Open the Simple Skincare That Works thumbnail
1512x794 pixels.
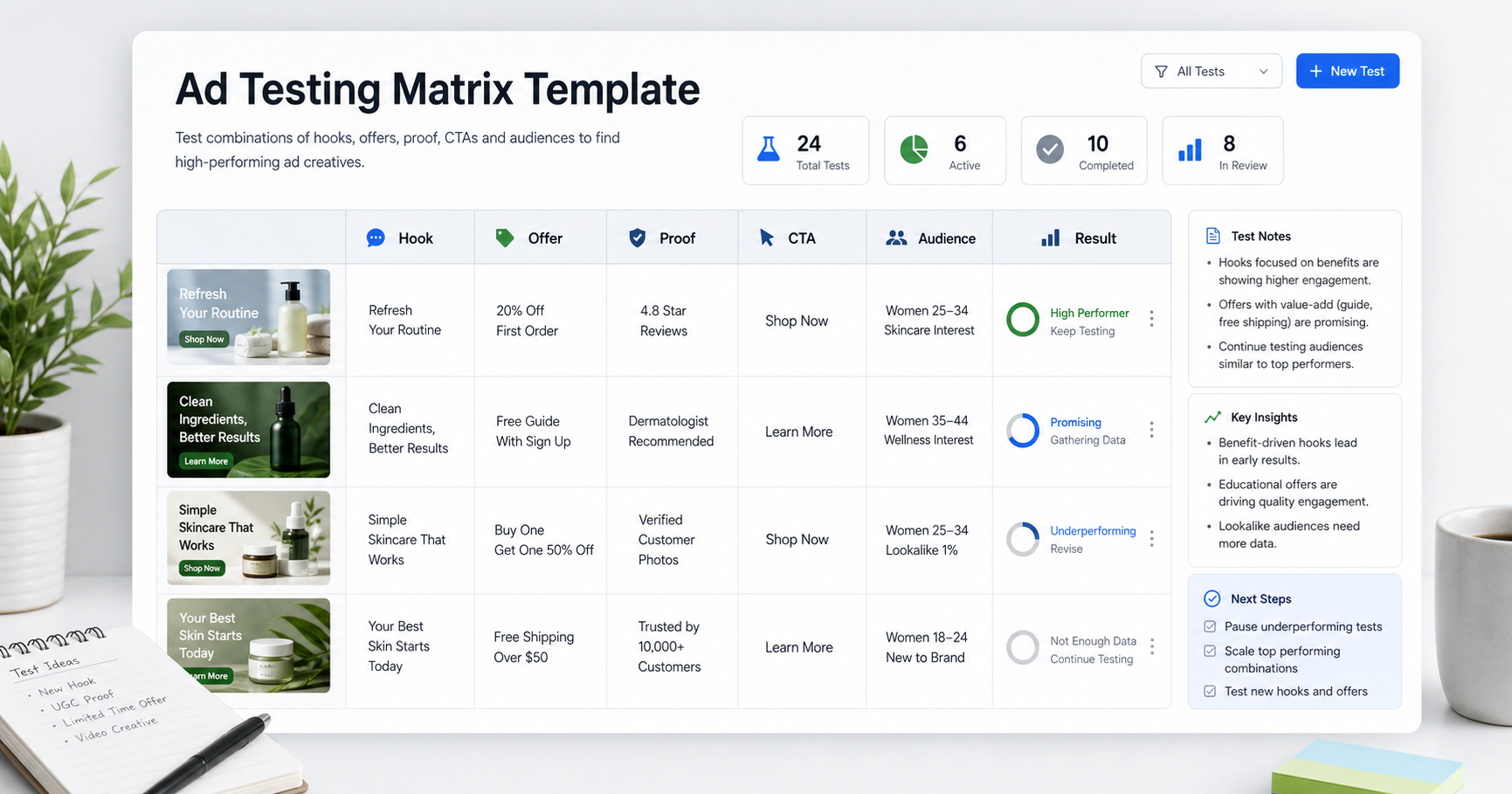(249, 538)
